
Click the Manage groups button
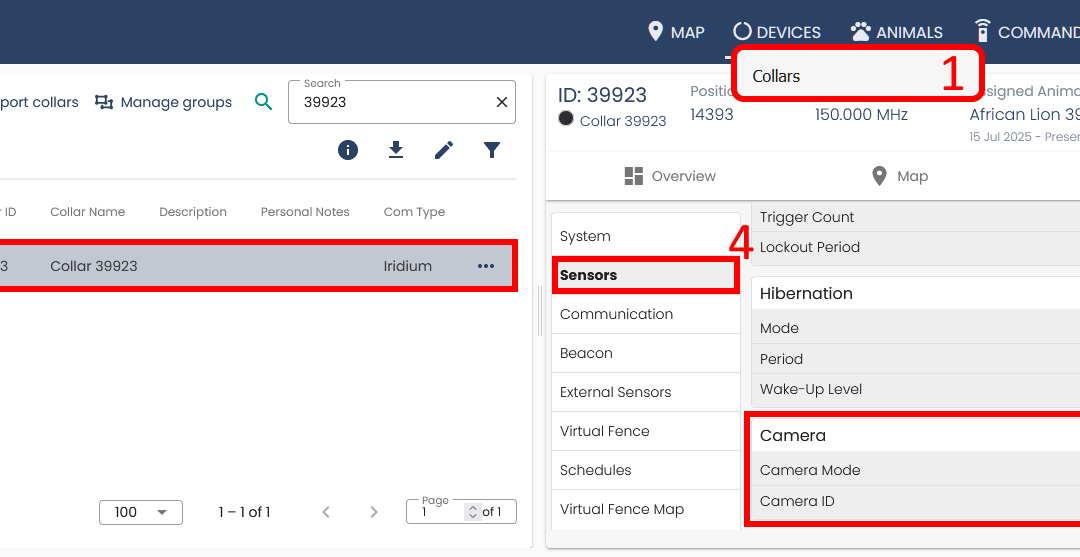click(x=164, y=102)
